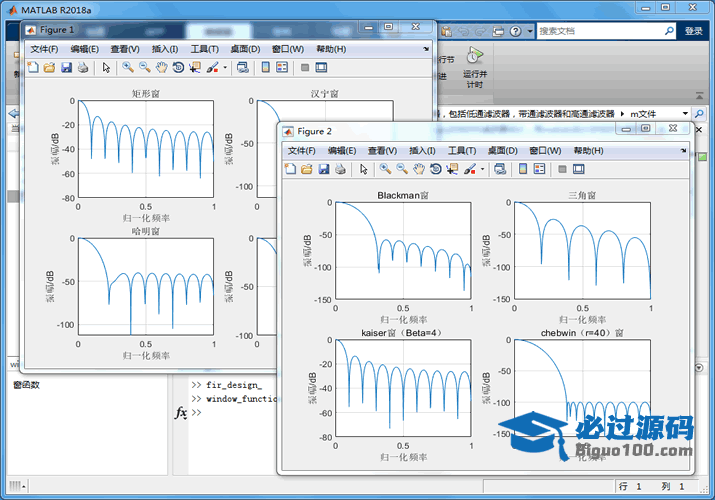Viewport: 715px width, 500px height.
Task: Select Pan hand tool in Figure 2
Action: click(x=419, y=169)
